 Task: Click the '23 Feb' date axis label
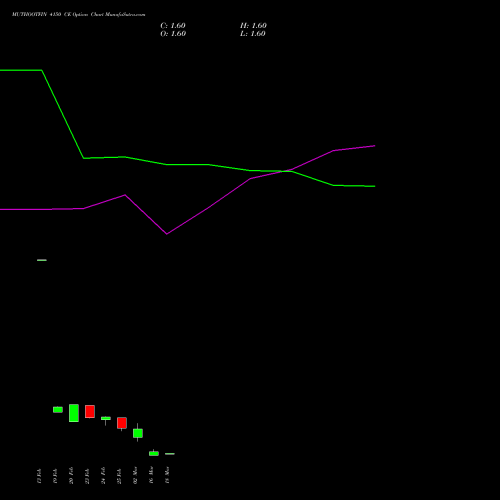coord(87,476)
